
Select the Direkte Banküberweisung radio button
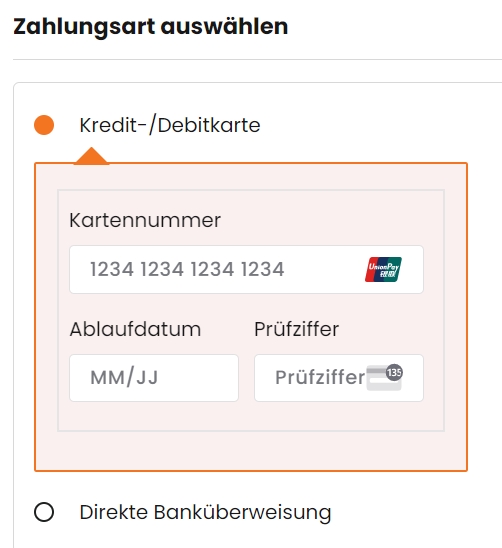pyautogui.click(x=44, y=512)
